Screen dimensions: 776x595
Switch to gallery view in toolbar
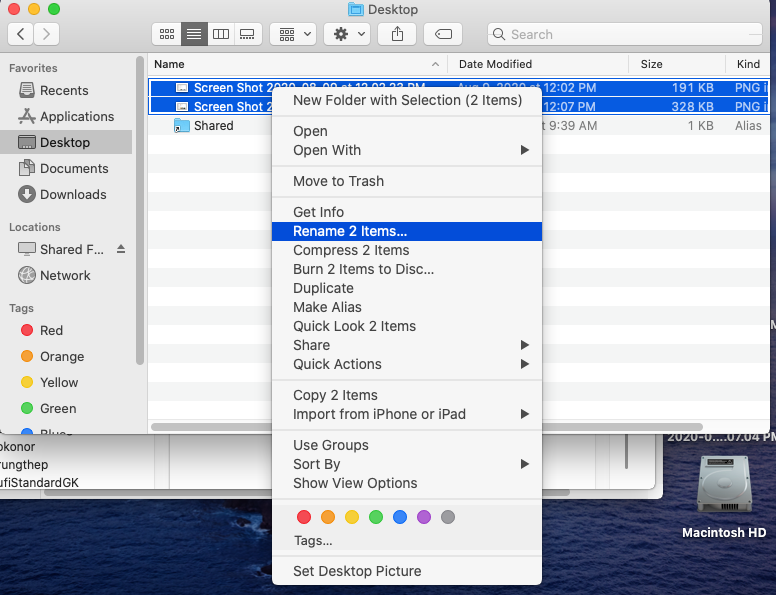point(247,34)
